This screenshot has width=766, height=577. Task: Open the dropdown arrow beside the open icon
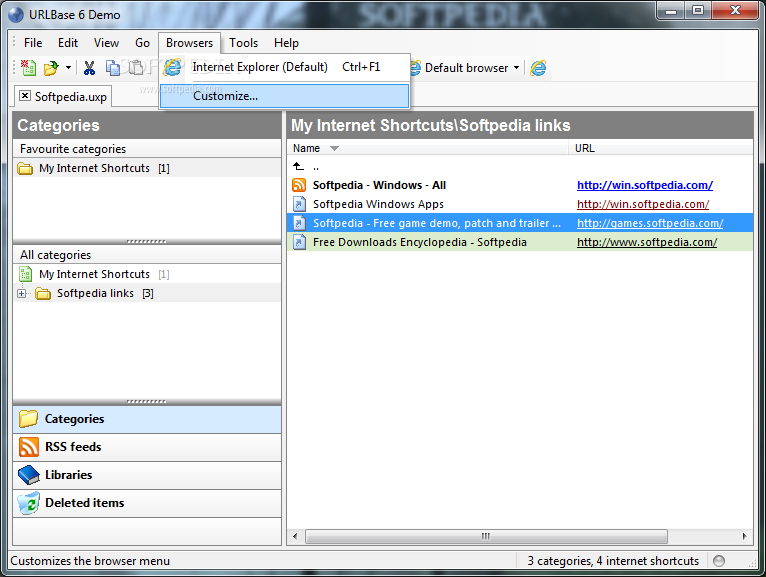click(x=68, y=67)
